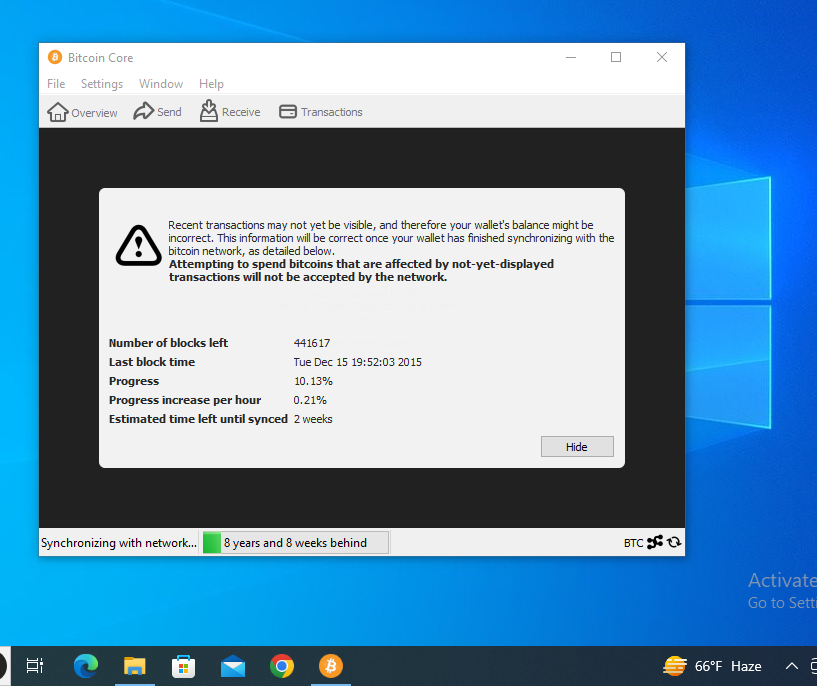Open the File menu
This screenshot has height=686, width=817.
click(x=56, y=84)
